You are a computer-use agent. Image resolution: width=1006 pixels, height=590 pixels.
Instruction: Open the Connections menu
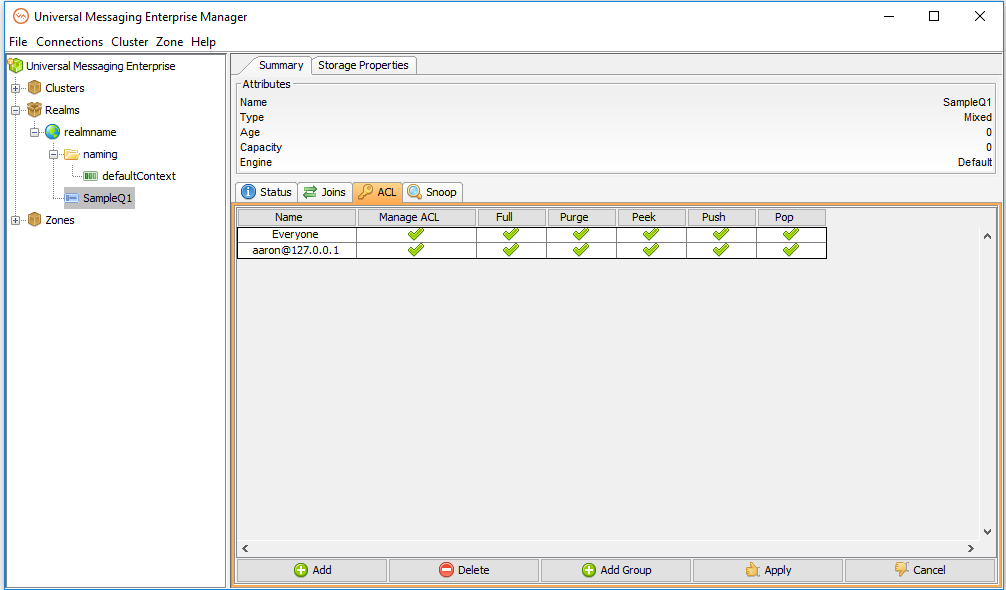(x=69, y=42)
